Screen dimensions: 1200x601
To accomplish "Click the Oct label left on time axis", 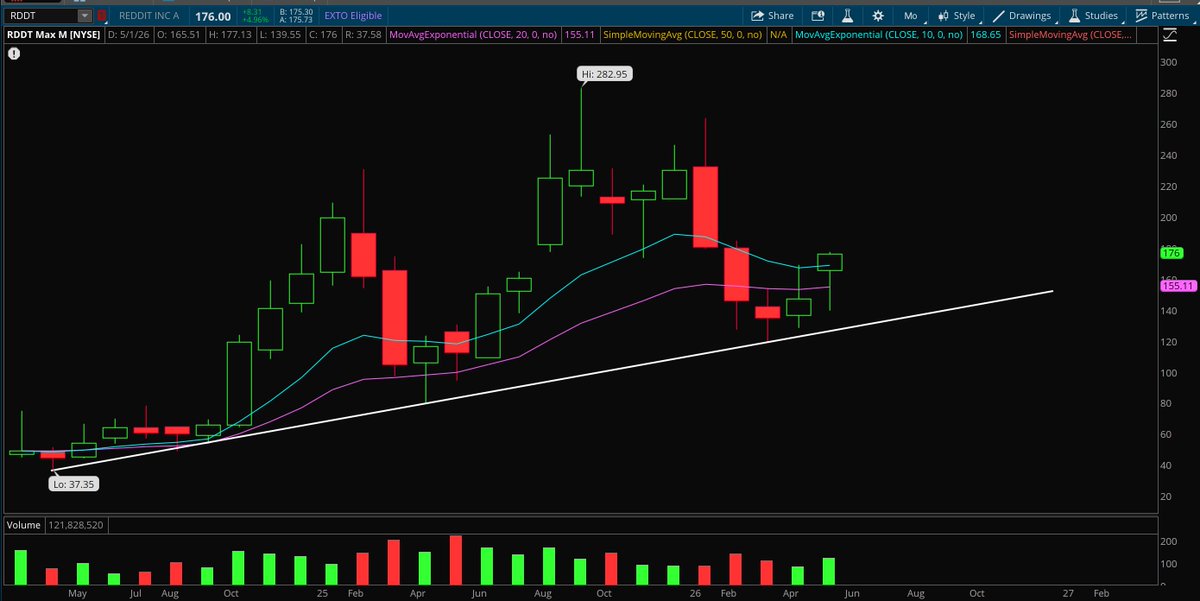I will point(231,592).
